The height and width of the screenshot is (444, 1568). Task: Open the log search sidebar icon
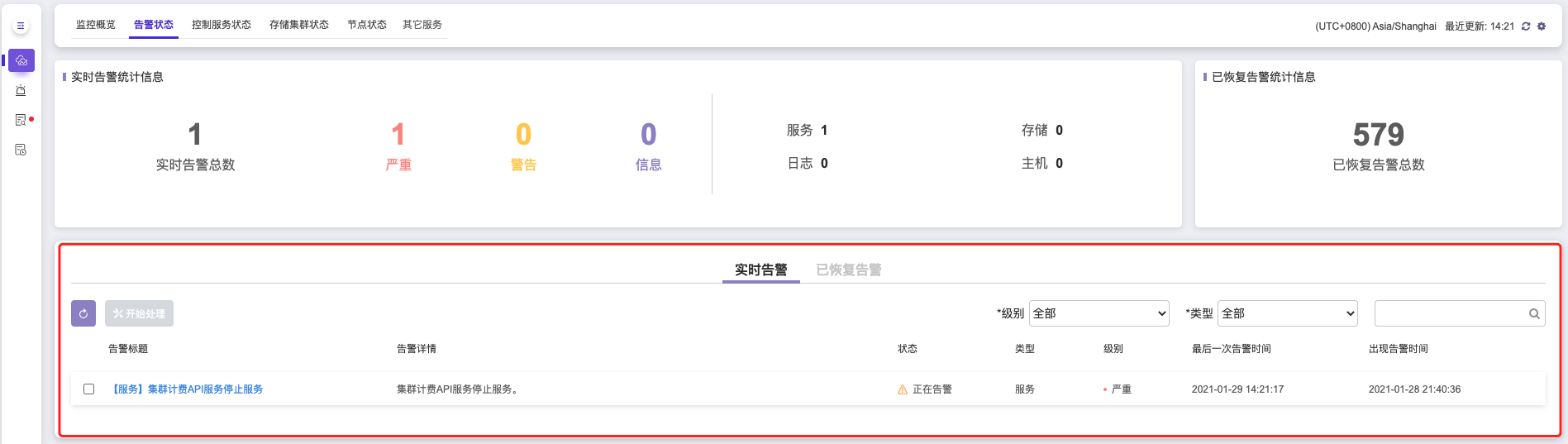click(21, 120)
